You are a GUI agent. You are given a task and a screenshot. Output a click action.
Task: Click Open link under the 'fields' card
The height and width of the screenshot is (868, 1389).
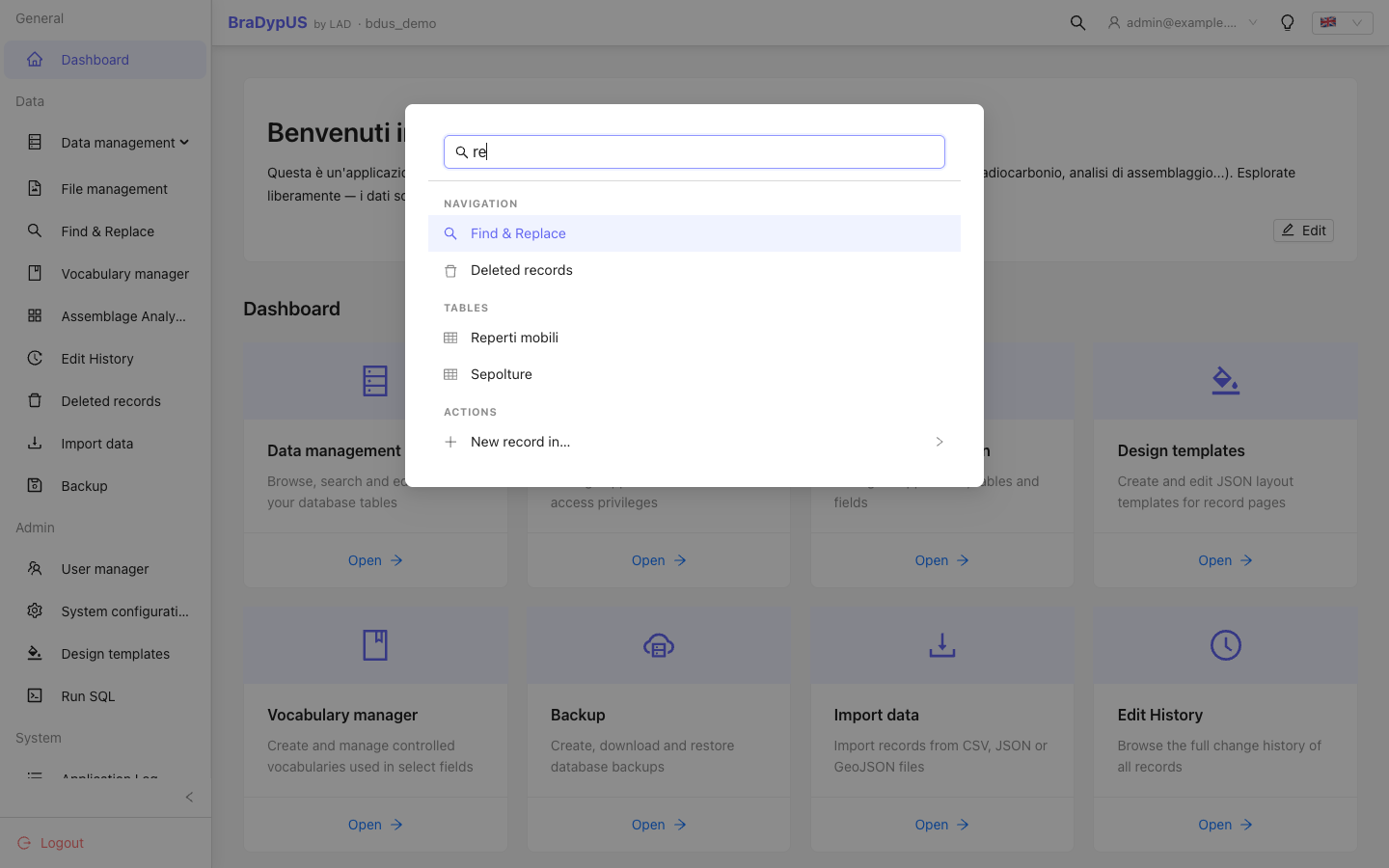(x=941, y=560)
